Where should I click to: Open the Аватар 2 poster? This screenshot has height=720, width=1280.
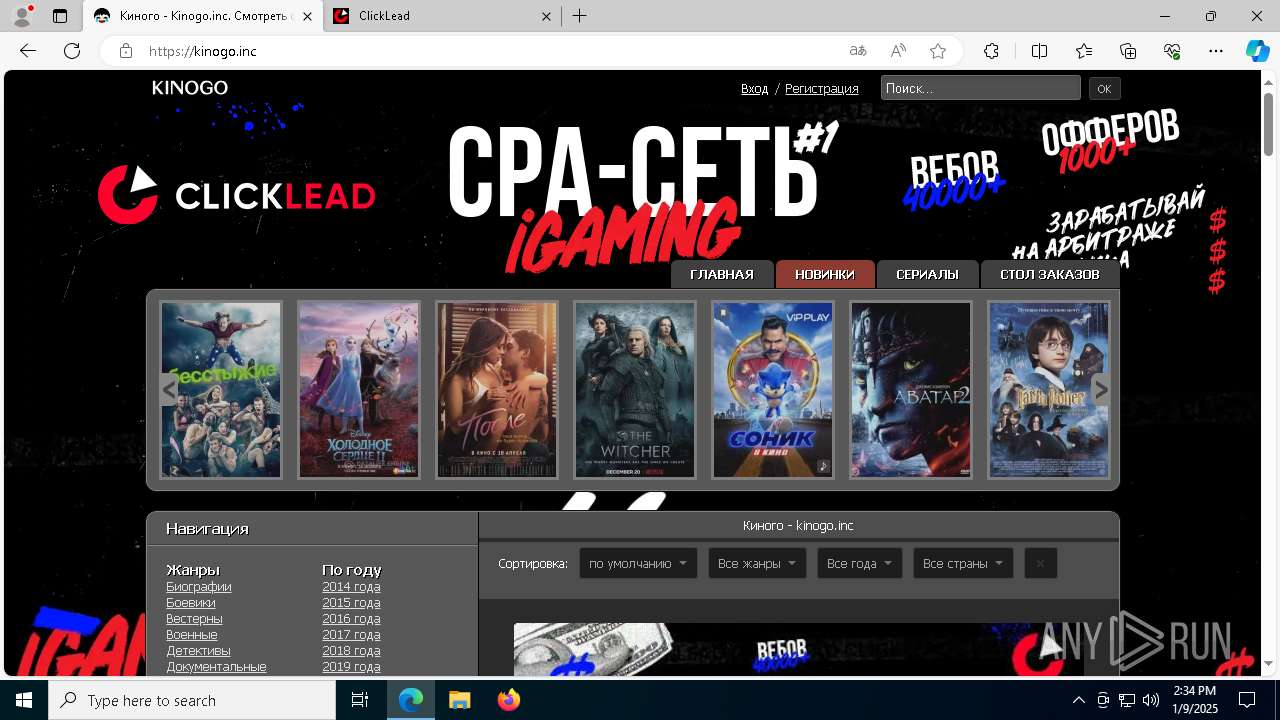(x=911, y=390)
